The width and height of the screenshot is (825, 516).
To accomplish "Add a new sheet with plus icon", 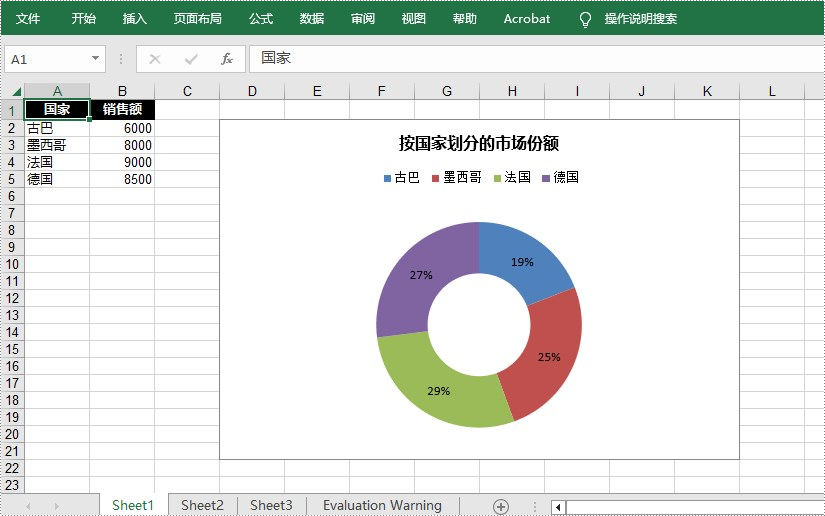I will tap(501, 507).
